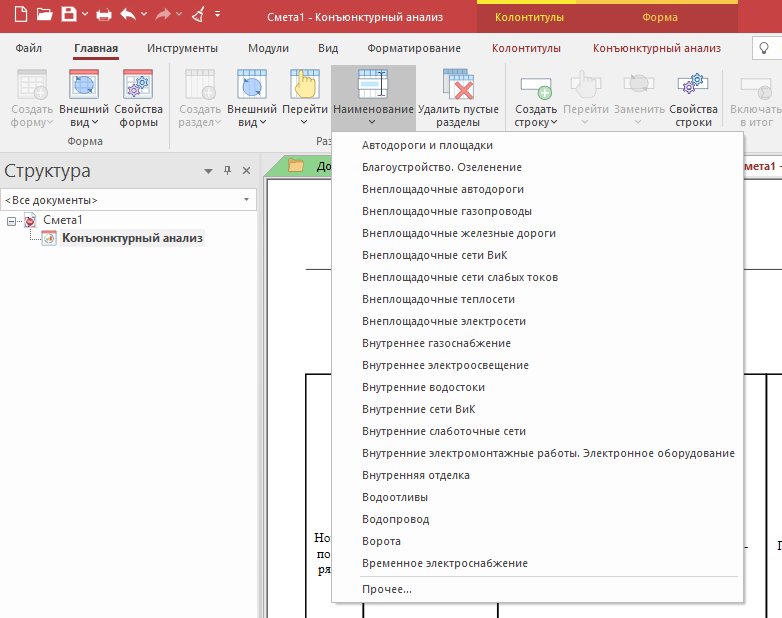Close the Структура panel

247,171
